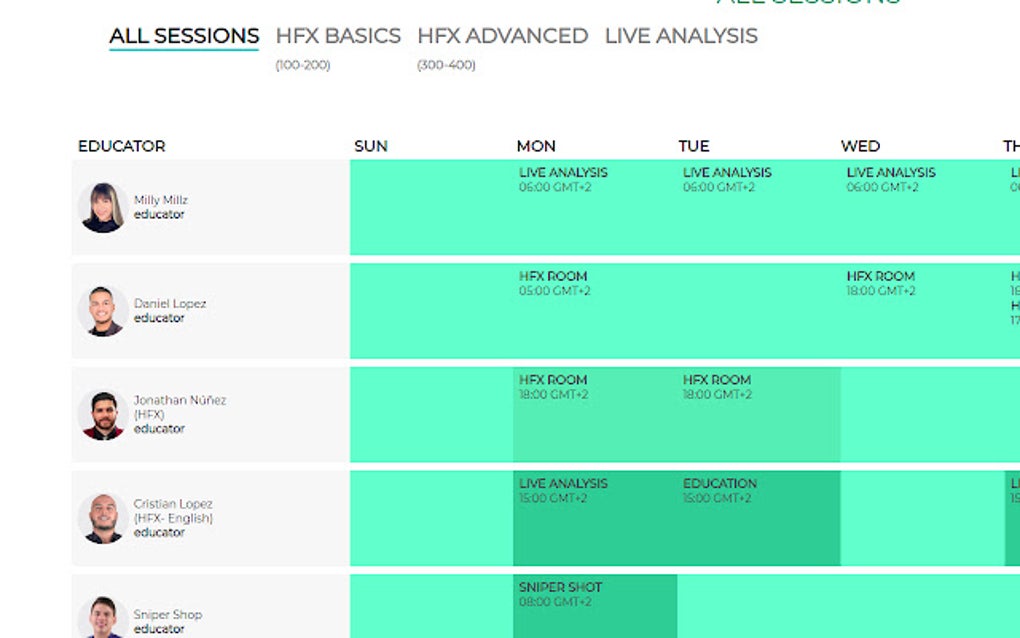Select the Sniper Shot Monday session
Viewport: 1020px width, 638px height.
(x=560, y=594)
